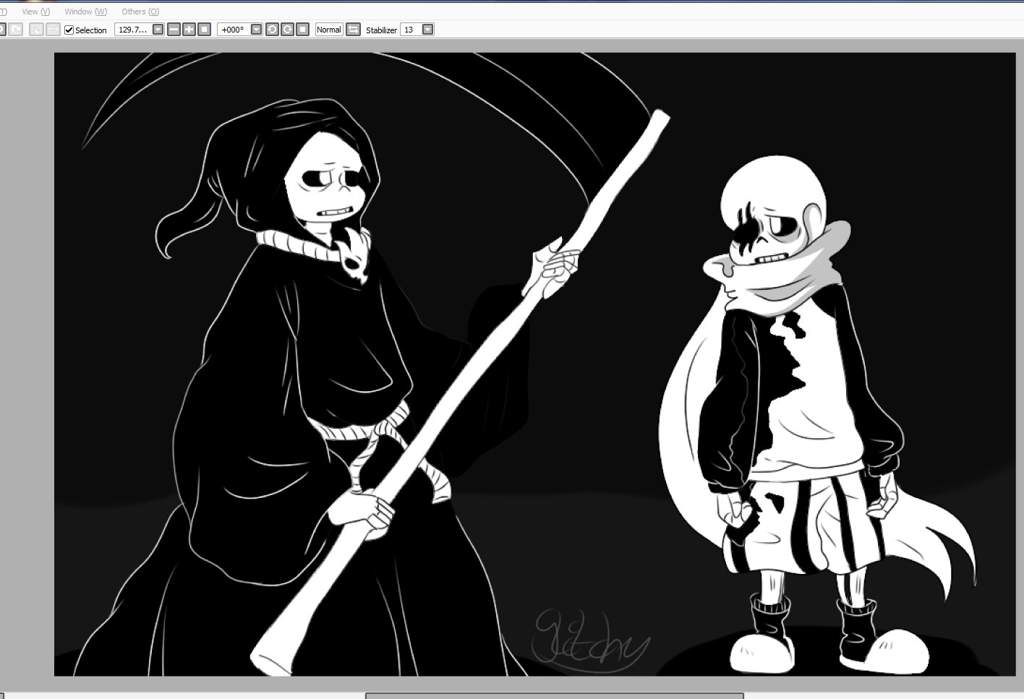Image resolution: width=1024 pixels, height=699 pixels.
Task: Toggle the Selection checkbox
Action: tap(69, 30)
